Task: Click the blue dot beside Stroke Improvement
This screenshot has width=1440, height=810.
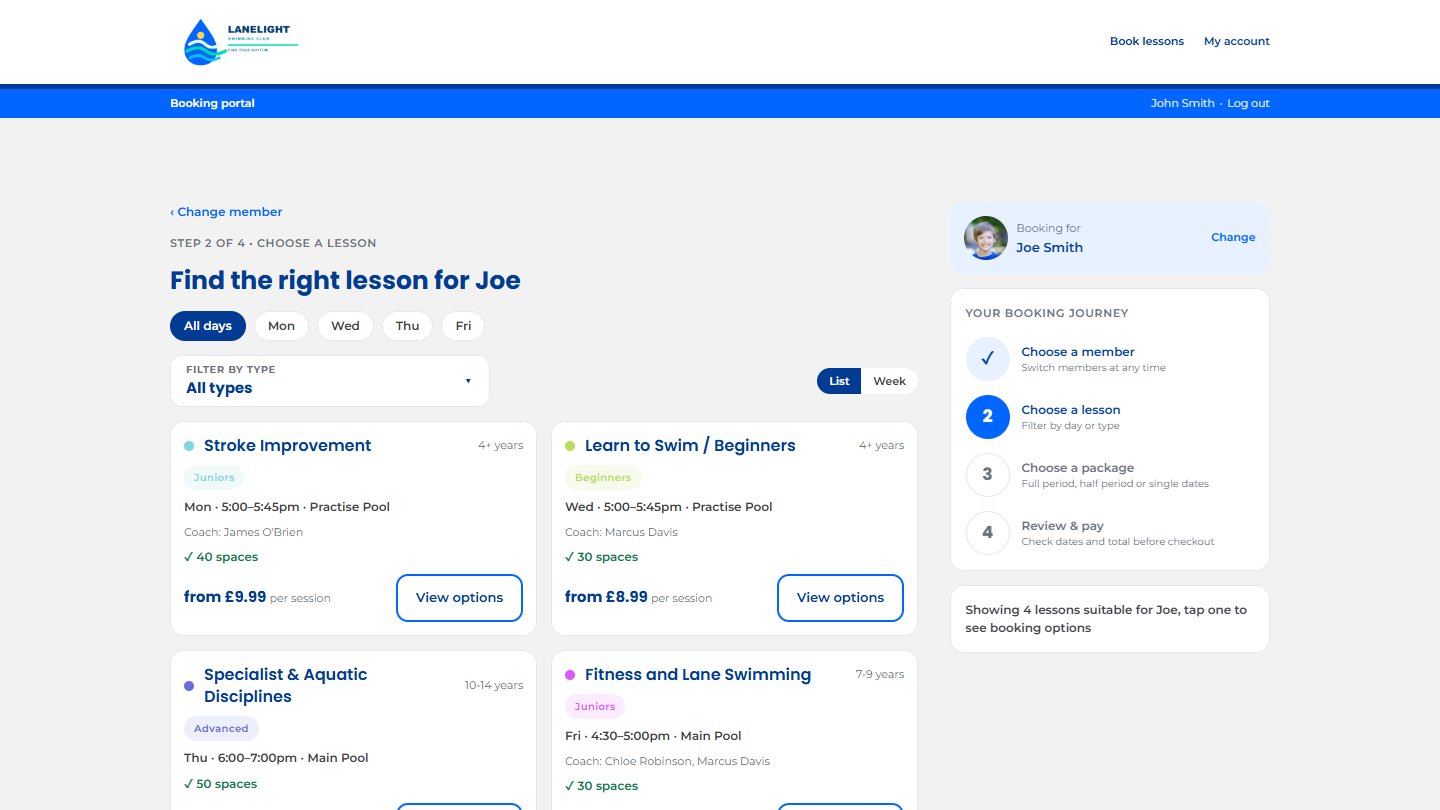Action: click(189, 446)
